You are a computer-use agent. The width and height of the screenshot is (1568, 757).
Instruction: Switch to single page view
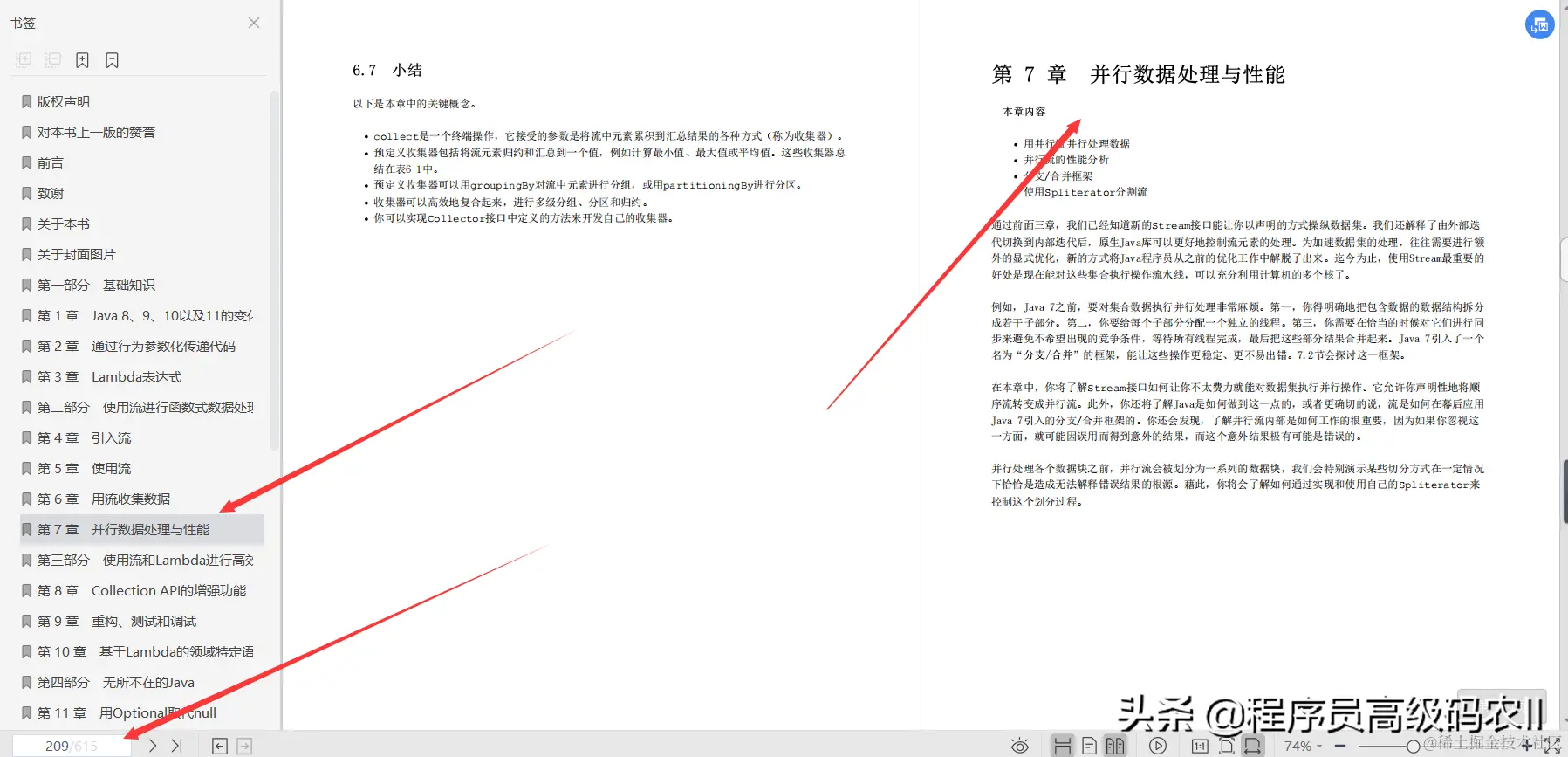click(x=1089, y=746)
